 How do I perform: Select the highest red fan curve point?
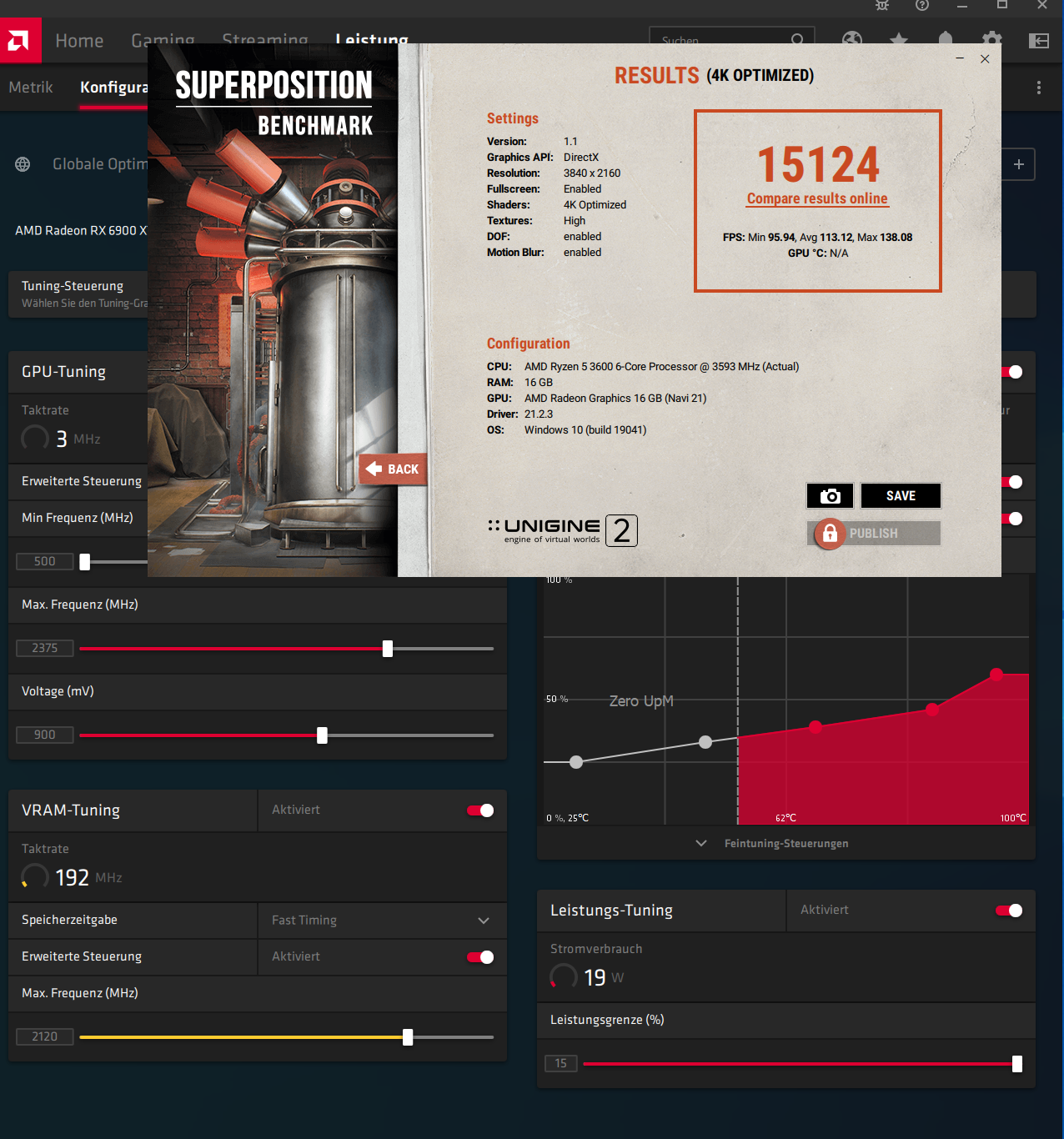(x=996, y=674)
